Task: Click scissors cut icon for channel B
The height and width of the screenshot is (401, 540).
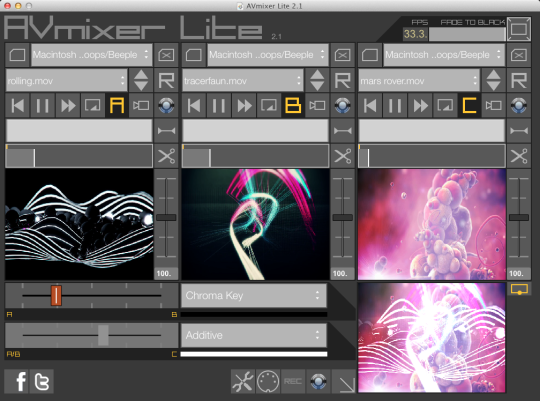Action: 343,156
